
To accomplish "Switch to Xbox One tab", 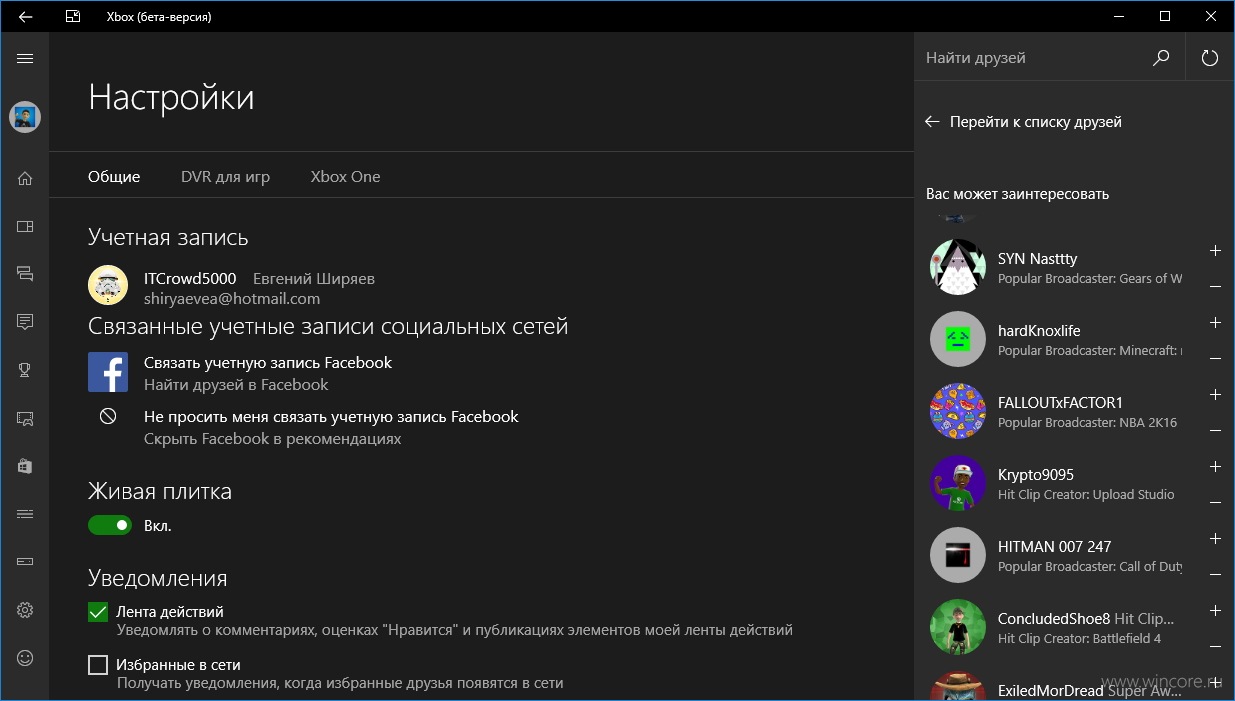I will pos(345,176).
